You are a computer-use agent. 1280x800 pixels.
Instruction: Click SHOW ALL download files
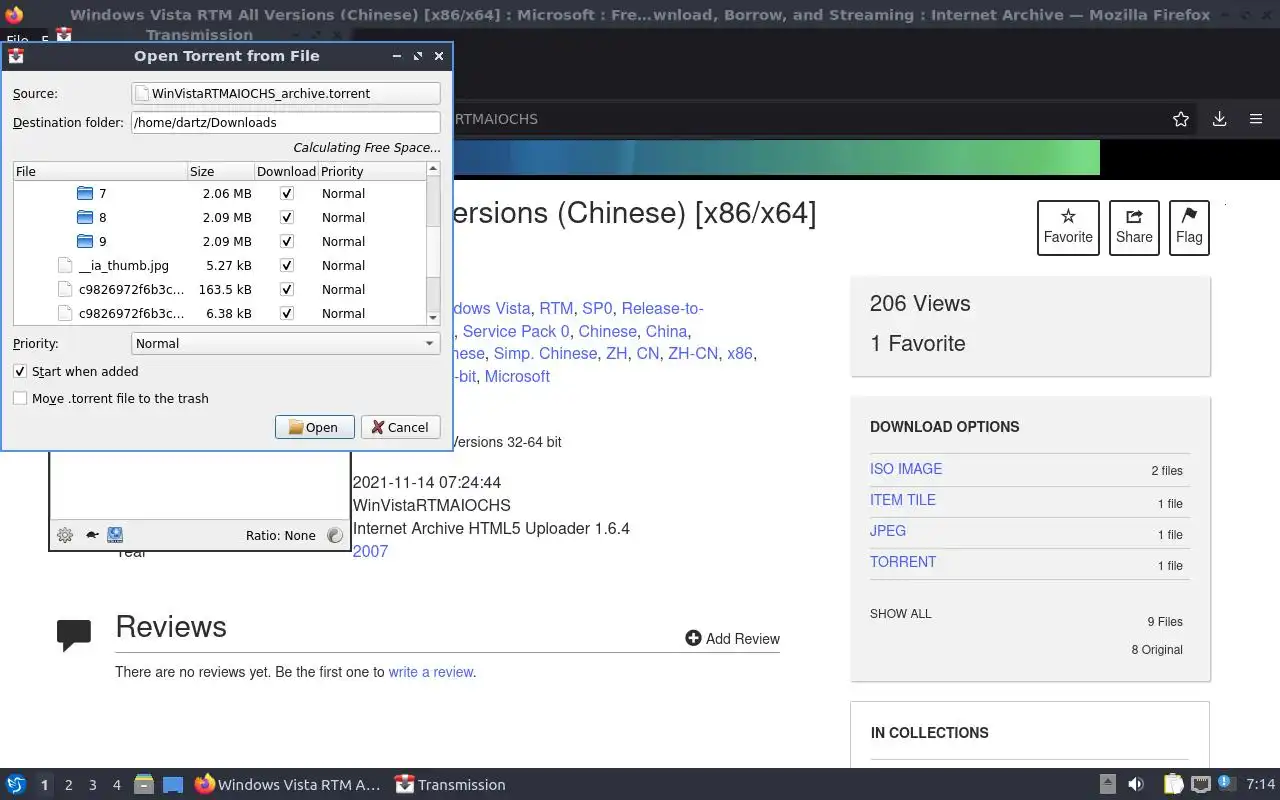[900, 614]
